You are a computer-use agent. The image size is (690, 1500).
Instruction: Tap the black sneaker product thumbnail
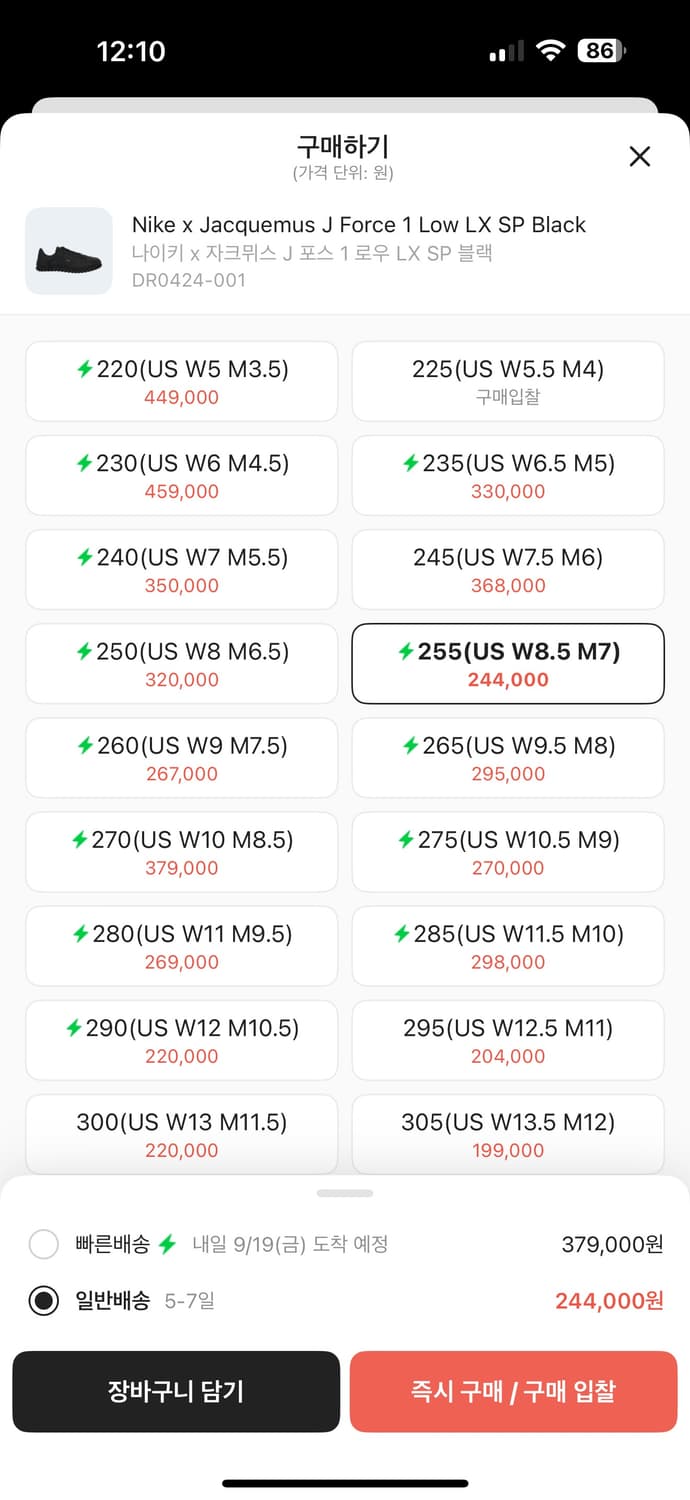[x=69, y=251]
